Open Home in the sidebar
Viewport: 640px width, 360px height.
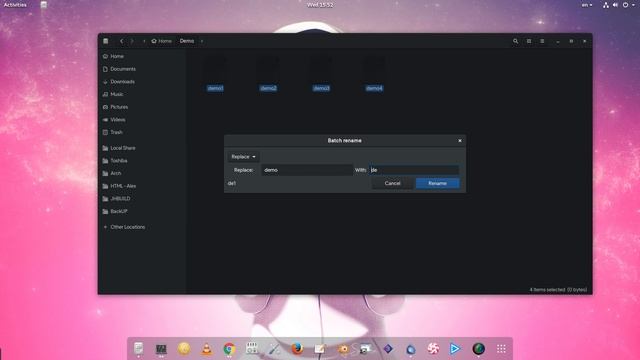(x=117, y=56)
